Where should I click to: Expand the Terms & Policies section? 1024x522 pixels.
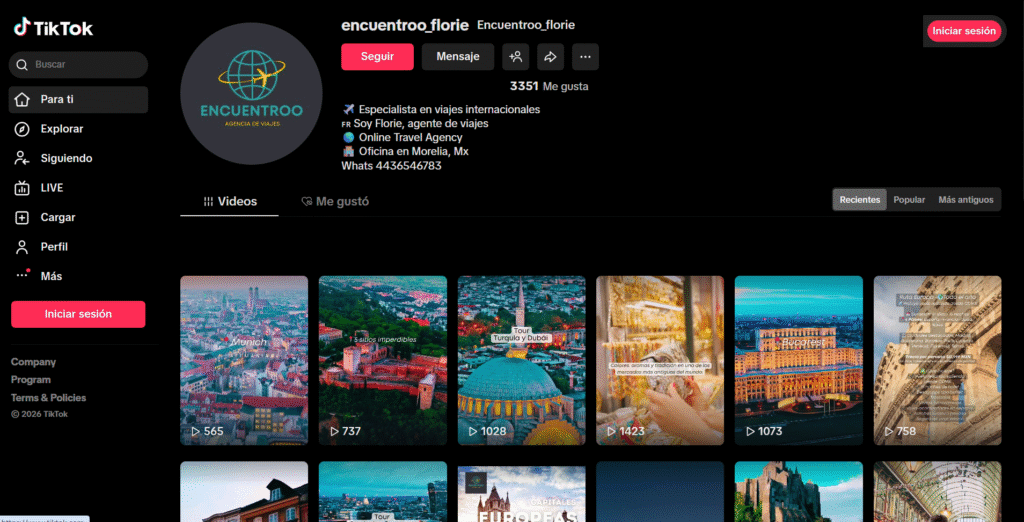point(48,398)
